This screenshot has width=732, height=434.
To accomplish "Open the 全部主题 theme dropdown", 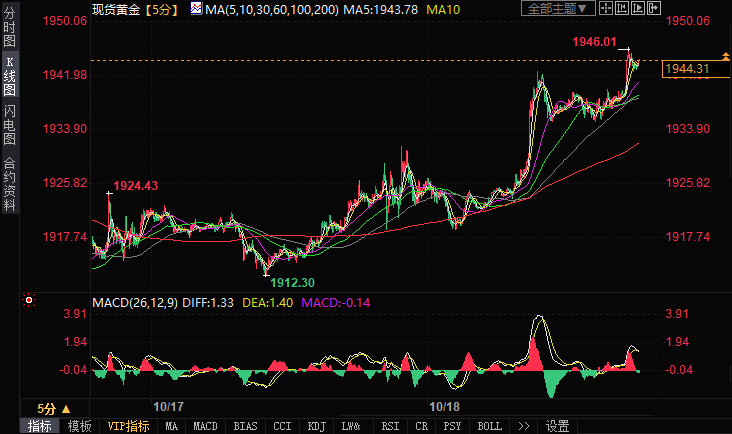I will click(558, 9).
